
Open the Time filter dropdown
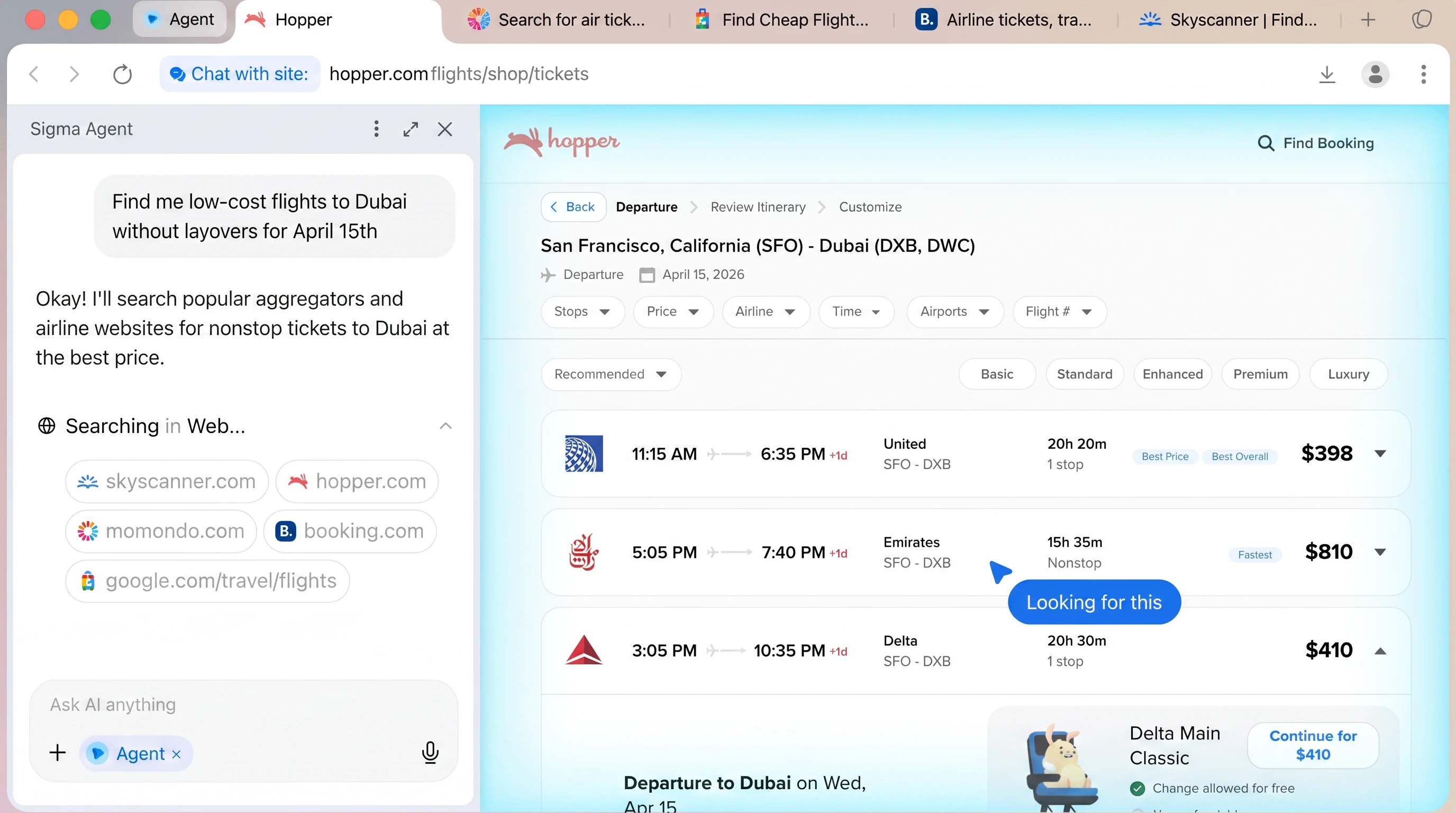pos(857,312)
